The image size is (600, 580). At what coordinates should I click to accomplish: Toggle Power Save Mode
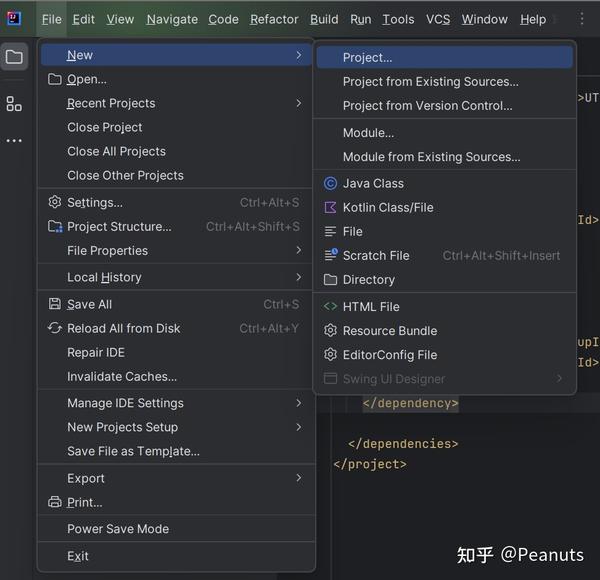[x=118, y=529]
